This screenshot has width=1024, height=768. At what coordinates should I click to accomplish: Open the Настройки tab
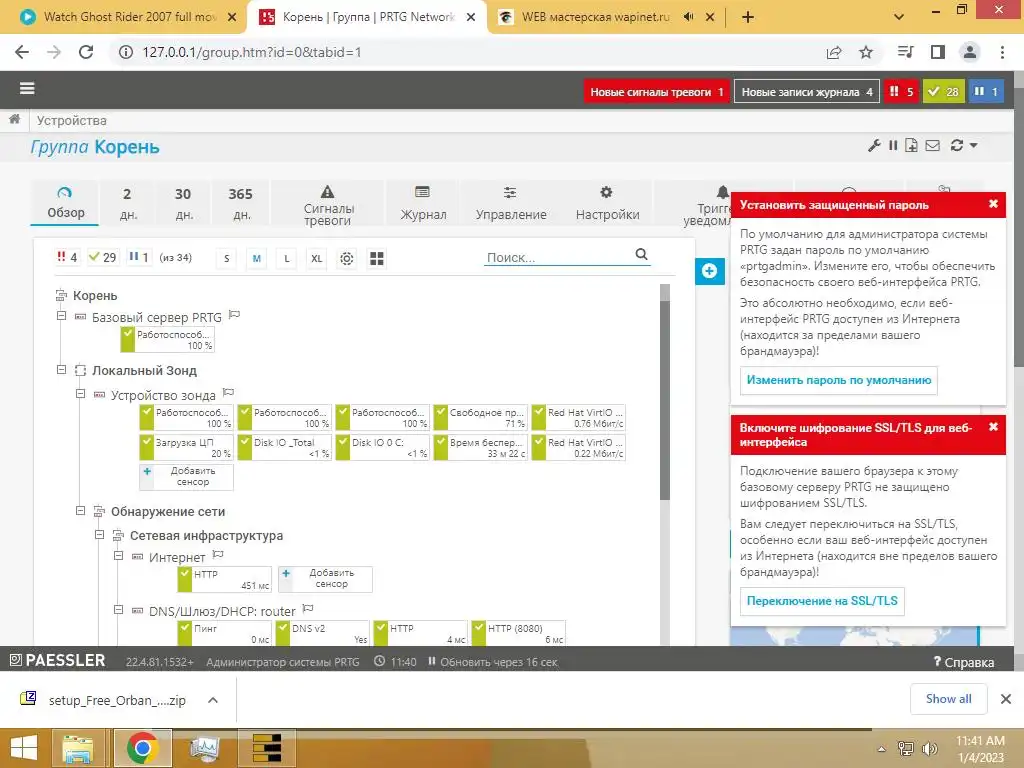607,204
